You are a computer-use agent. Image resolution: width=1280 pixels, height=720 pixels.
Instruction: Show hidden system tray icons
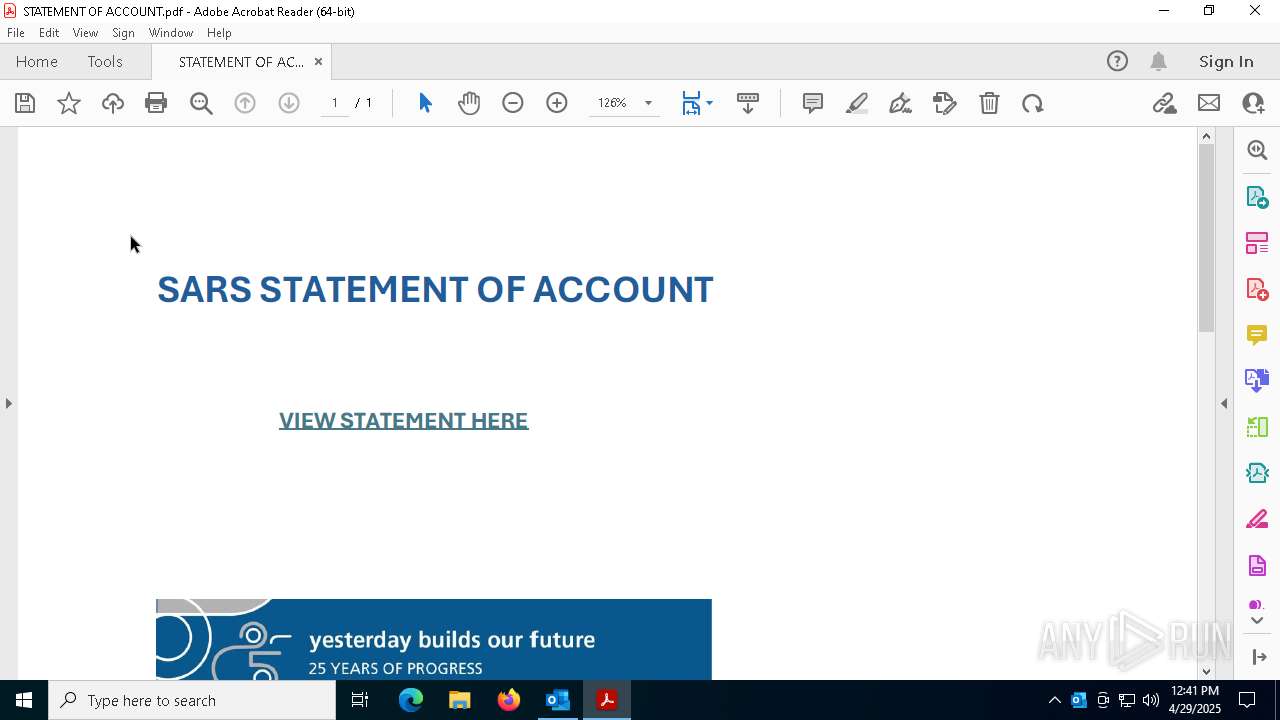tap(1054, 700)
